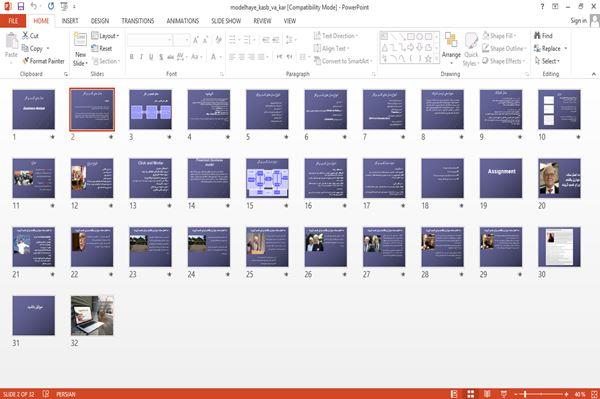Click Convert to SmartArt
This screenshot has height=399, width=600.
click(x=343, y=61)
